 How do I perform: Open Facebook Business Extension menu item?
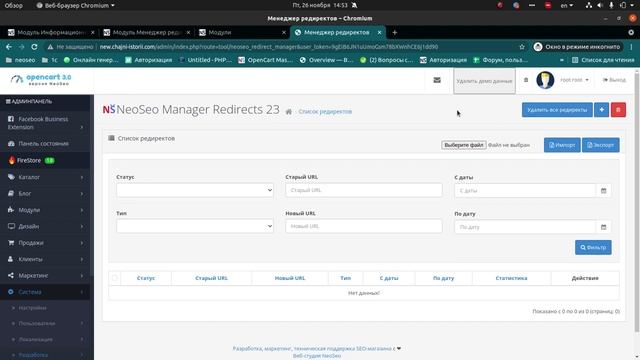coord(45,123)
